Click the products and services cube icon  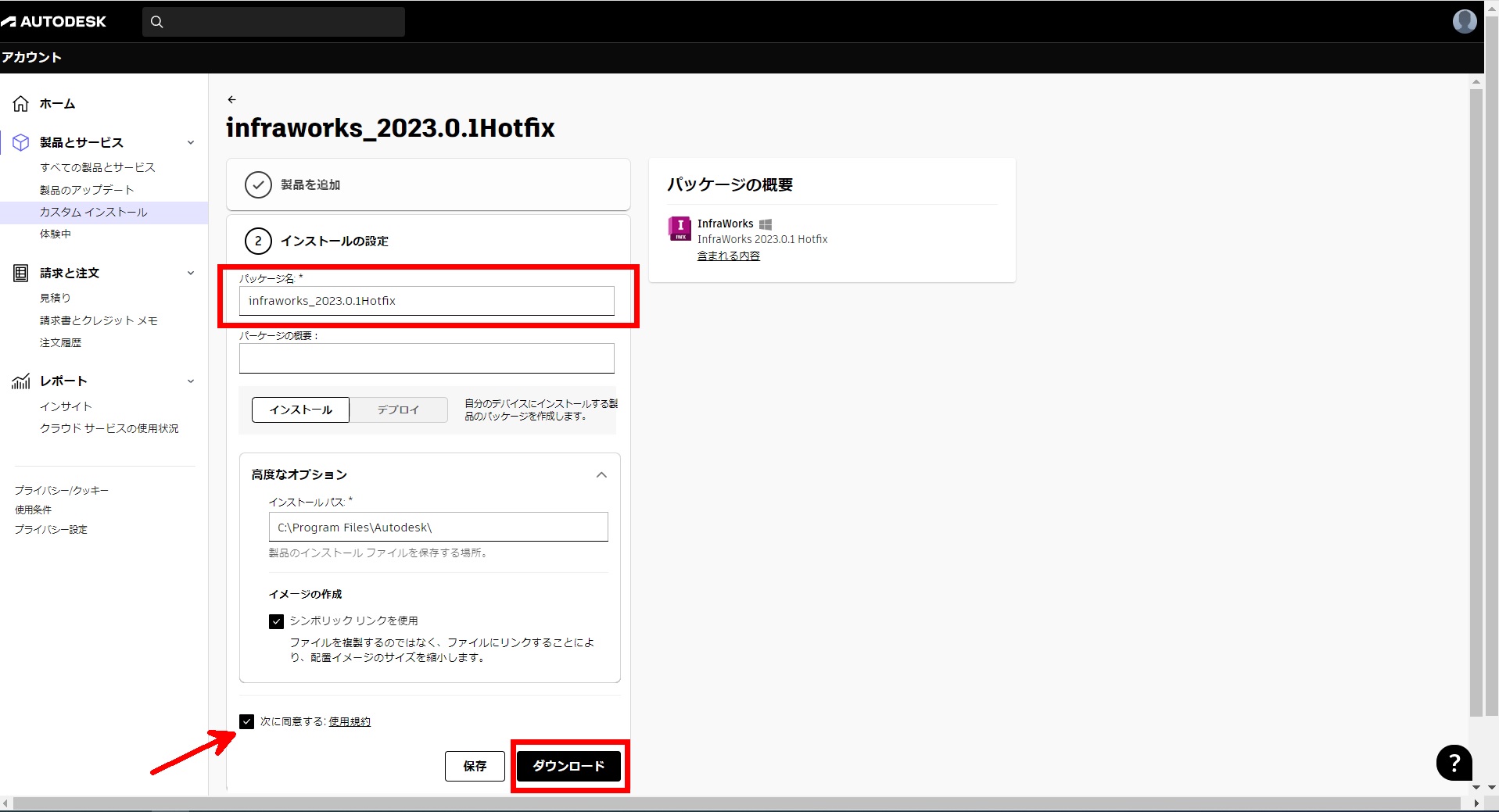pos(21,142)
